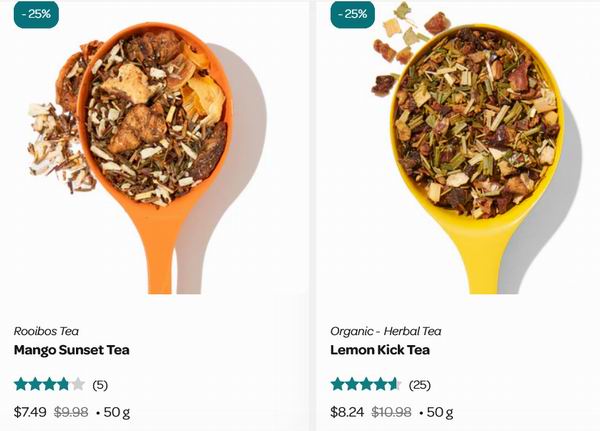Click the -25% badge on Mango Sunset Tea
This screenshot has height=431, width=600.
pyautogui.click(x=36, y=14)
